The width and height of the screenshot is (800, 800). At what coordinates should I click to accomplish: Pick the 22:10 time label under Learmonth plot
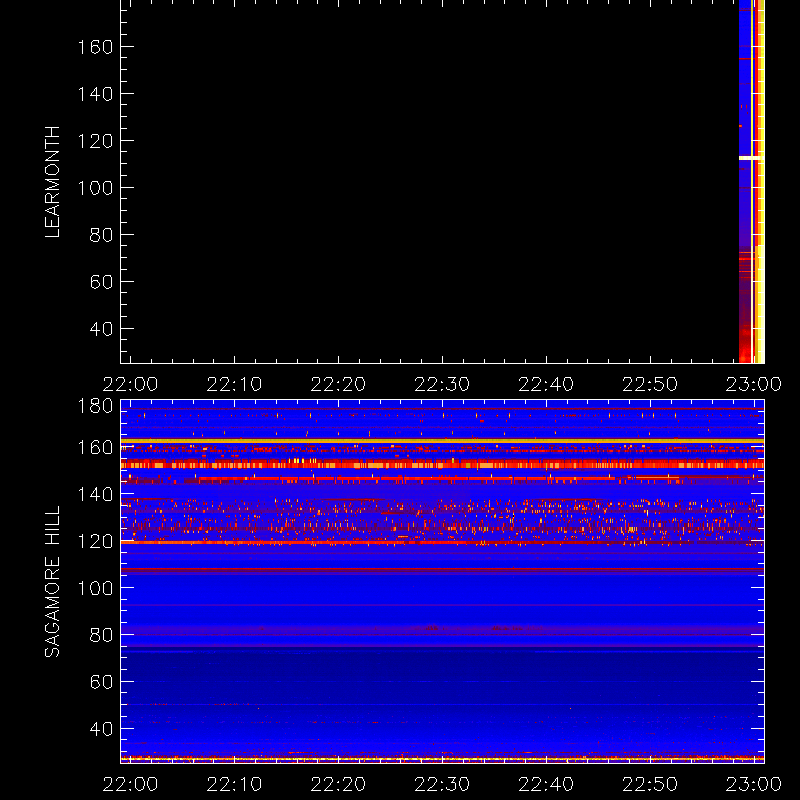click(x=234, y=384)
